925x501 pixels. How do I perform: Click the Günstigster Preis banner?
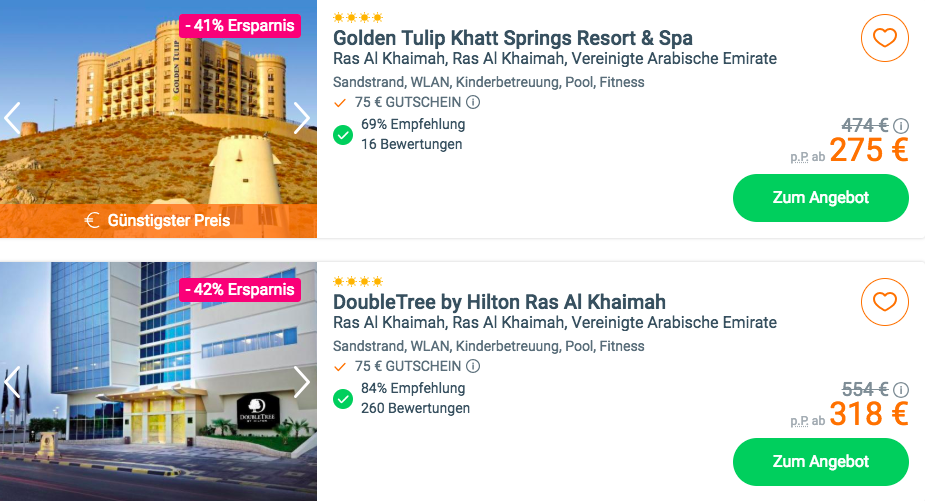(158, 221)
